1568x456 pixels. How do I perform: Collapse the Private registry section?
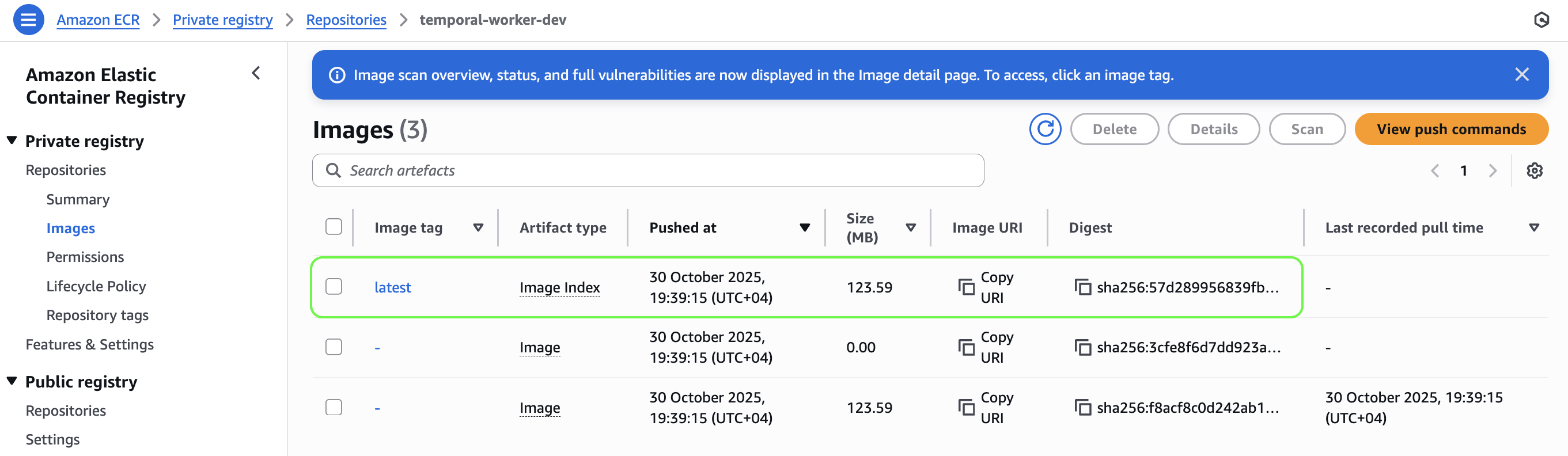[12, 140]
